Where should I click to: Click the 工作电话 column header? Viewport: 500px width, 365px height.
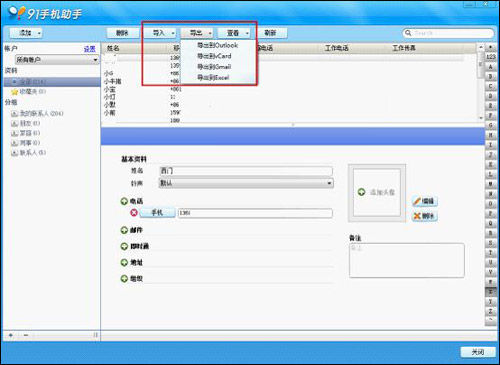[x=337, y=48]
